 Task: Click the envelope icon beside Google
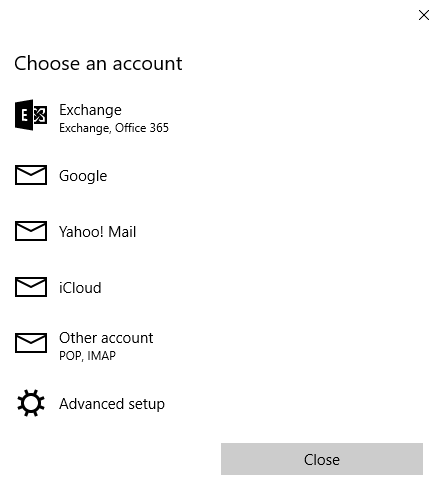31,175
